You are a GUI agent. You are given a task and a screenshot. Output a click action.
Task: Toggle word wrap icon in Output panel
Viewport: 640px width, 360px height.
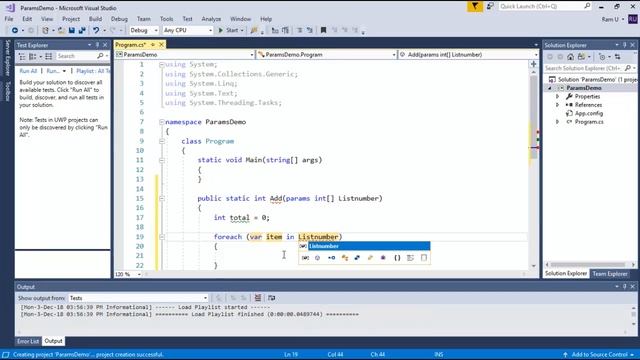tap(271, 298)
